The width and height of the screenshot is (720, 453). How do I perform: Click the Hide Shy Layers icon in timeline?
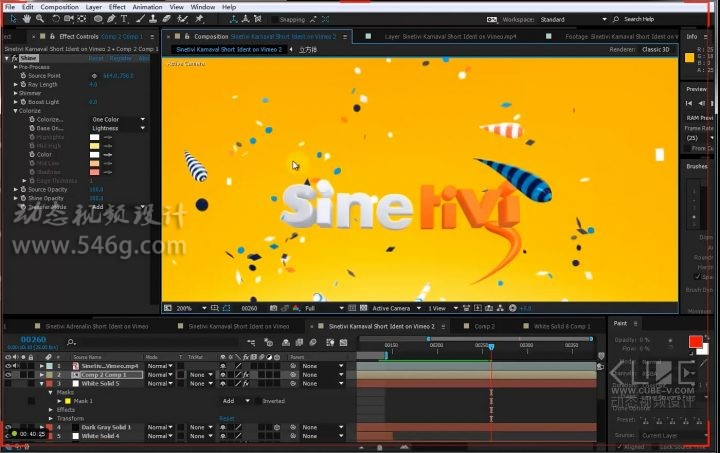point(286,342)
